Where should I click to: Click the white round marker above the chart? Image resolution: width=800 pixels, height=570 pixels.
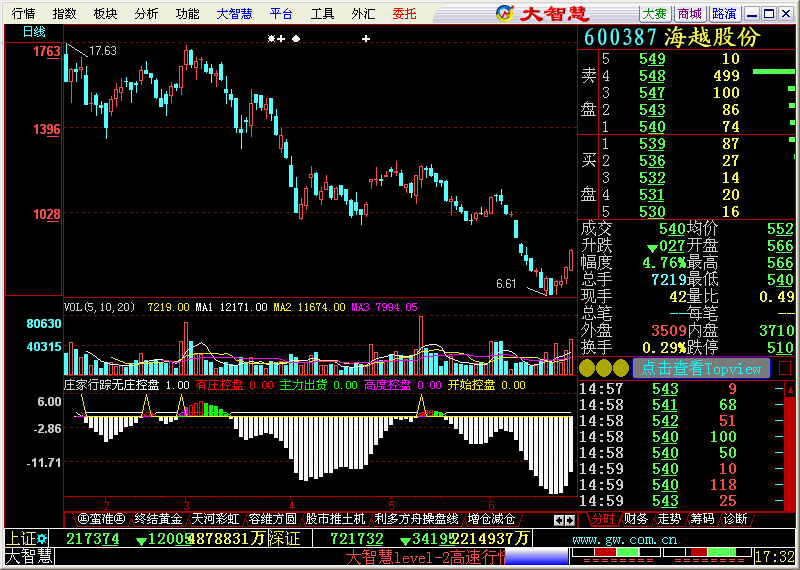[296, 38]
